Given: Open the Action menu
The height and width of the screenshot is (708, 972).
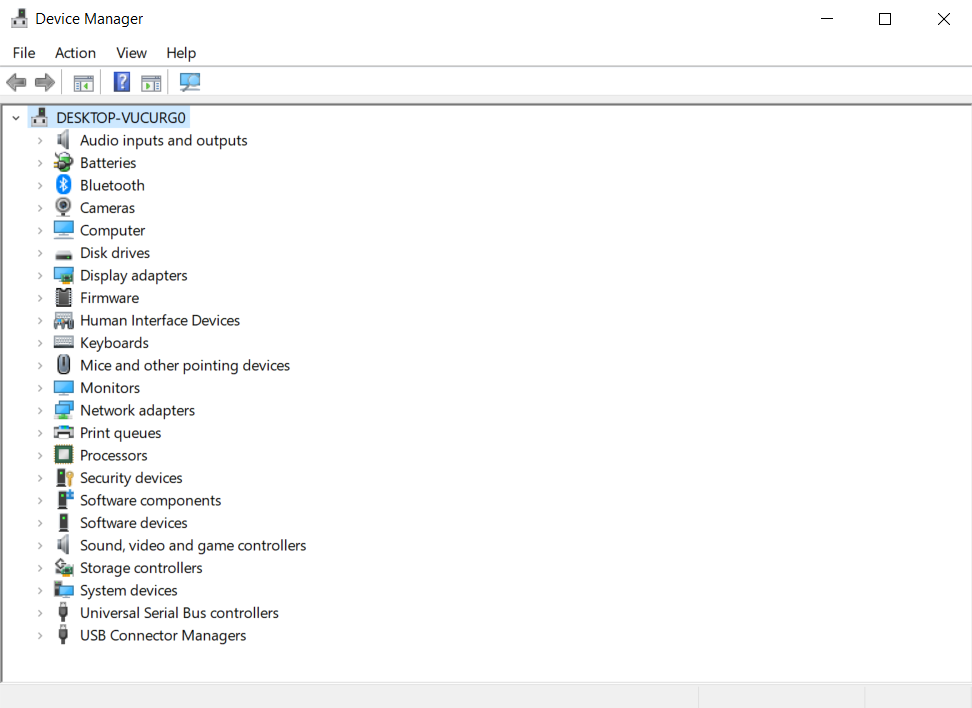Looking at the screenshot, I should (x=75, y=52).
